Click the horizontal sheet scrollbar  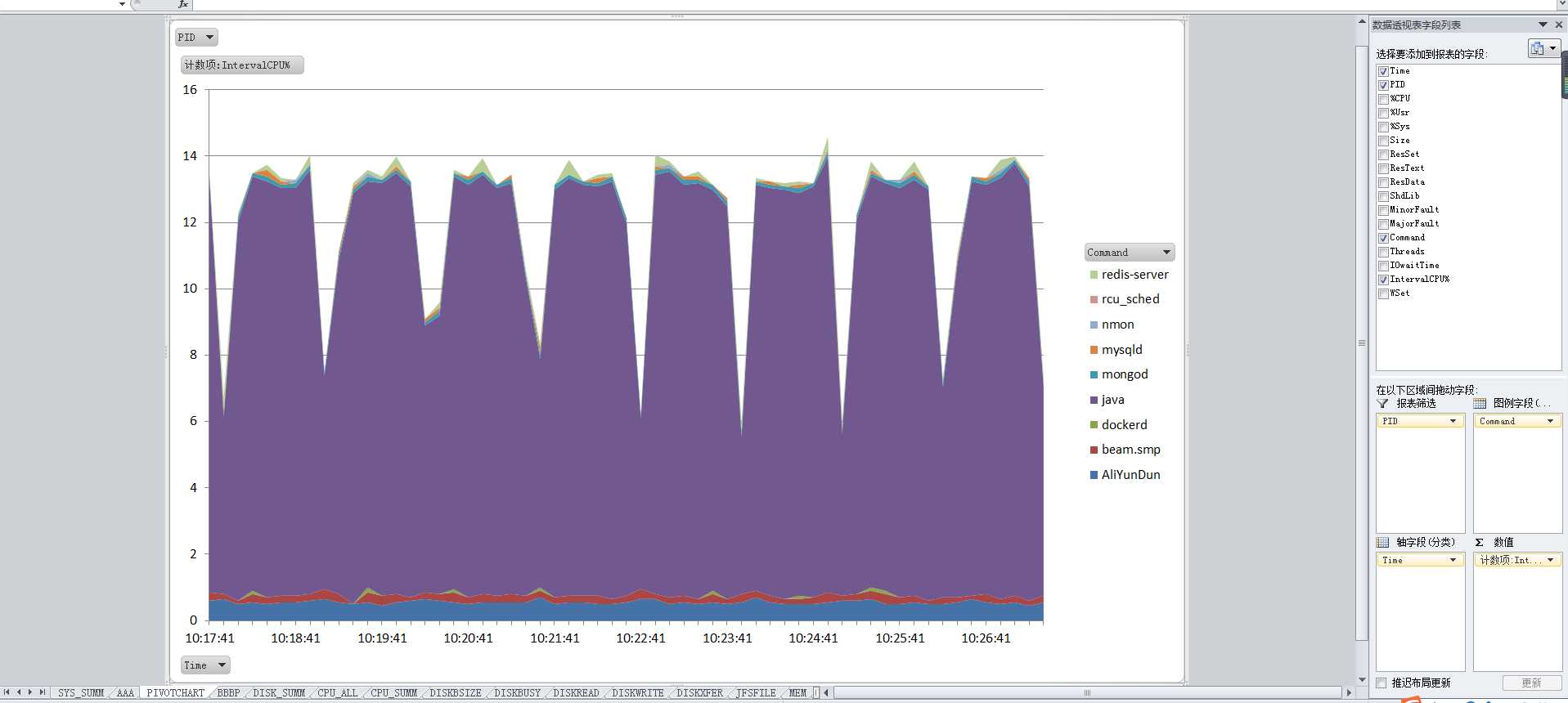[1086, 692]
